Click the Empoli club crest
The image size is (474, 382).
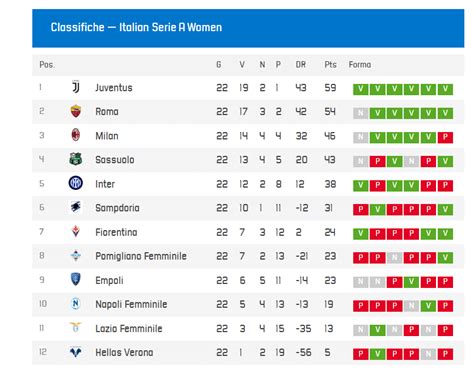click(76, 279)
